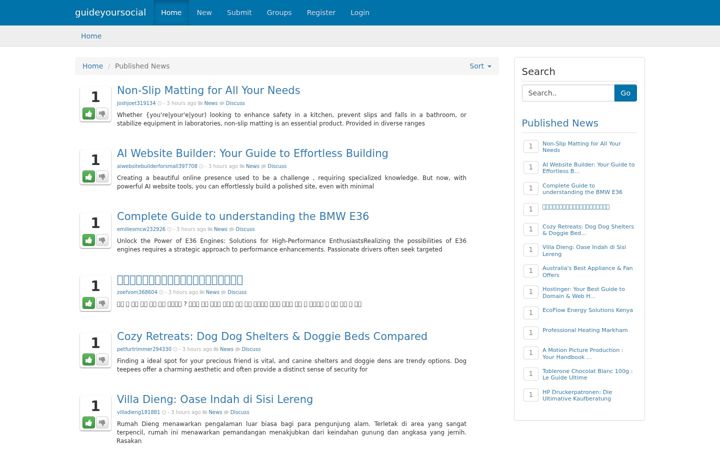
Task: Go to the Submit page
Action: [239, 12]
